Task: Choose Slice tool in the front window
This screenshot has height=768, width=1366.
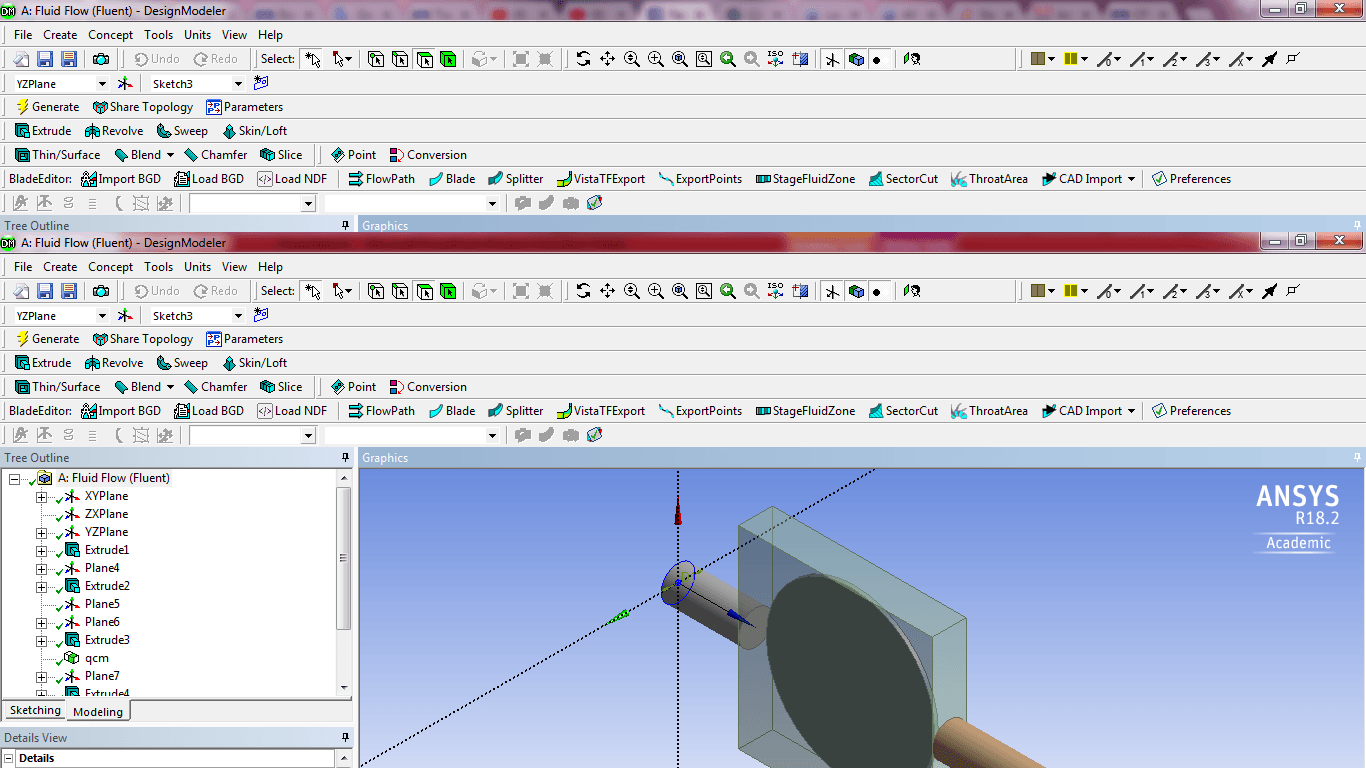Action: click(281, 387)
